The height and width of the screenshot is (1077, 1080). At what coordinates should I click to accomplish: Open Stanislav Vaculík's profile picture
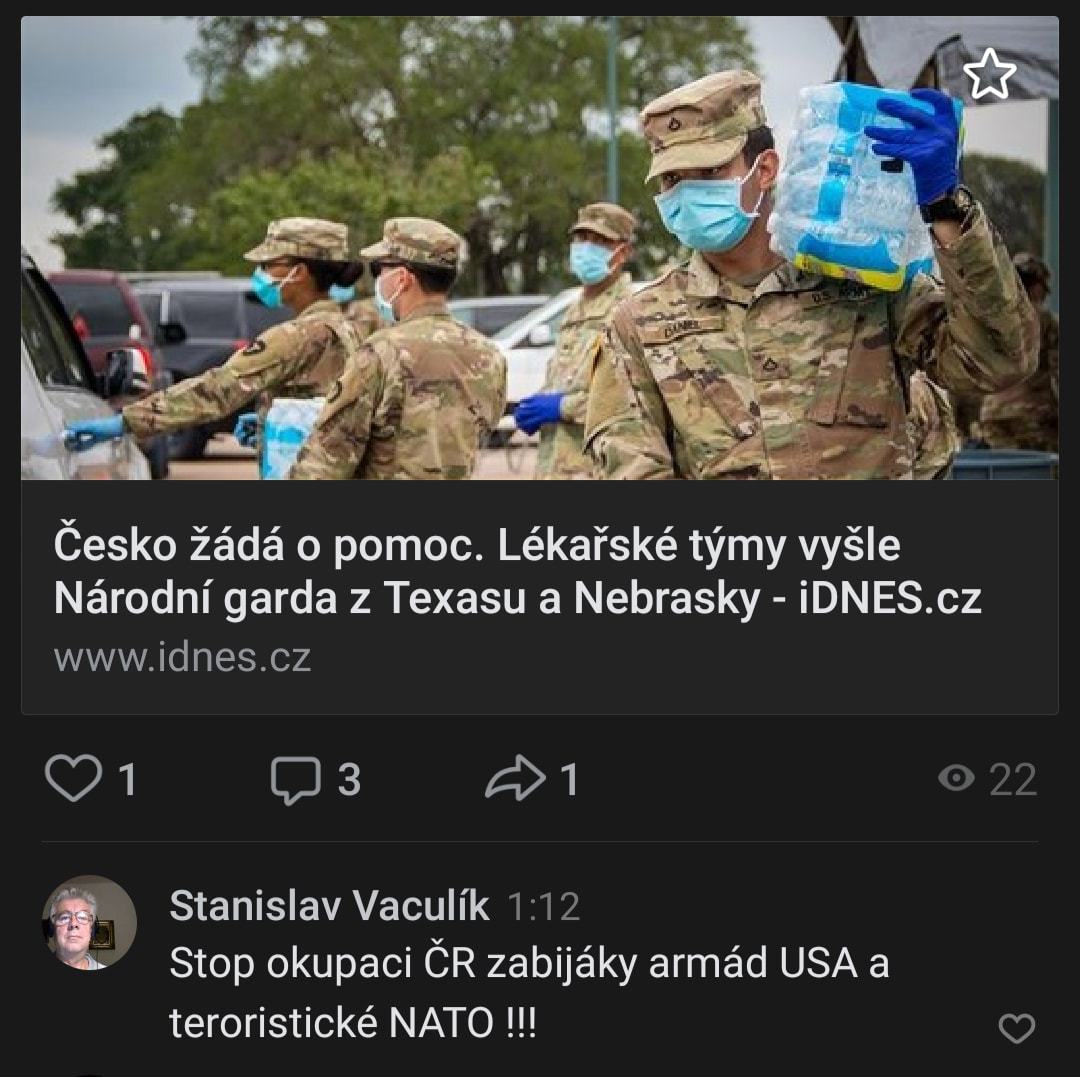point(90,923)
